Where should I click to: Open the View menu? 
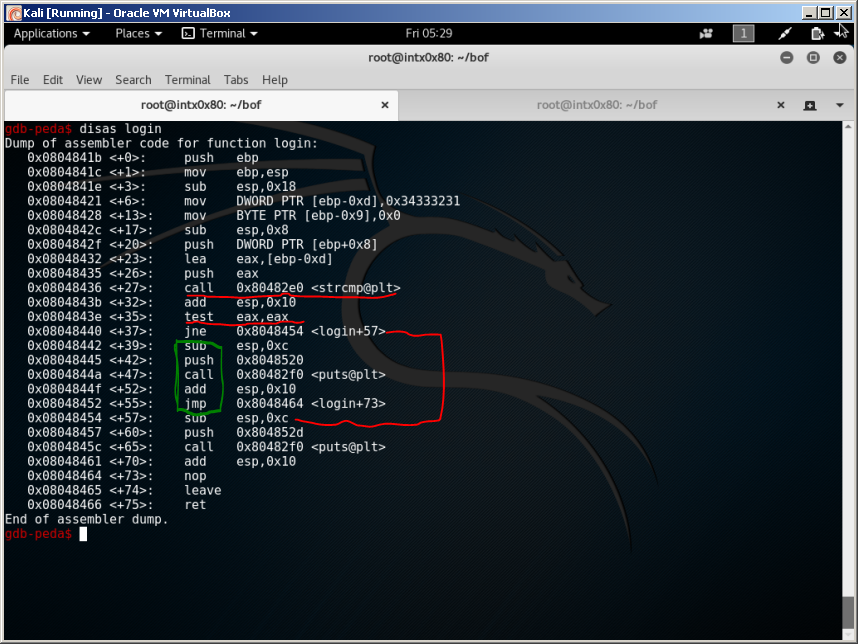coord(89,80)
